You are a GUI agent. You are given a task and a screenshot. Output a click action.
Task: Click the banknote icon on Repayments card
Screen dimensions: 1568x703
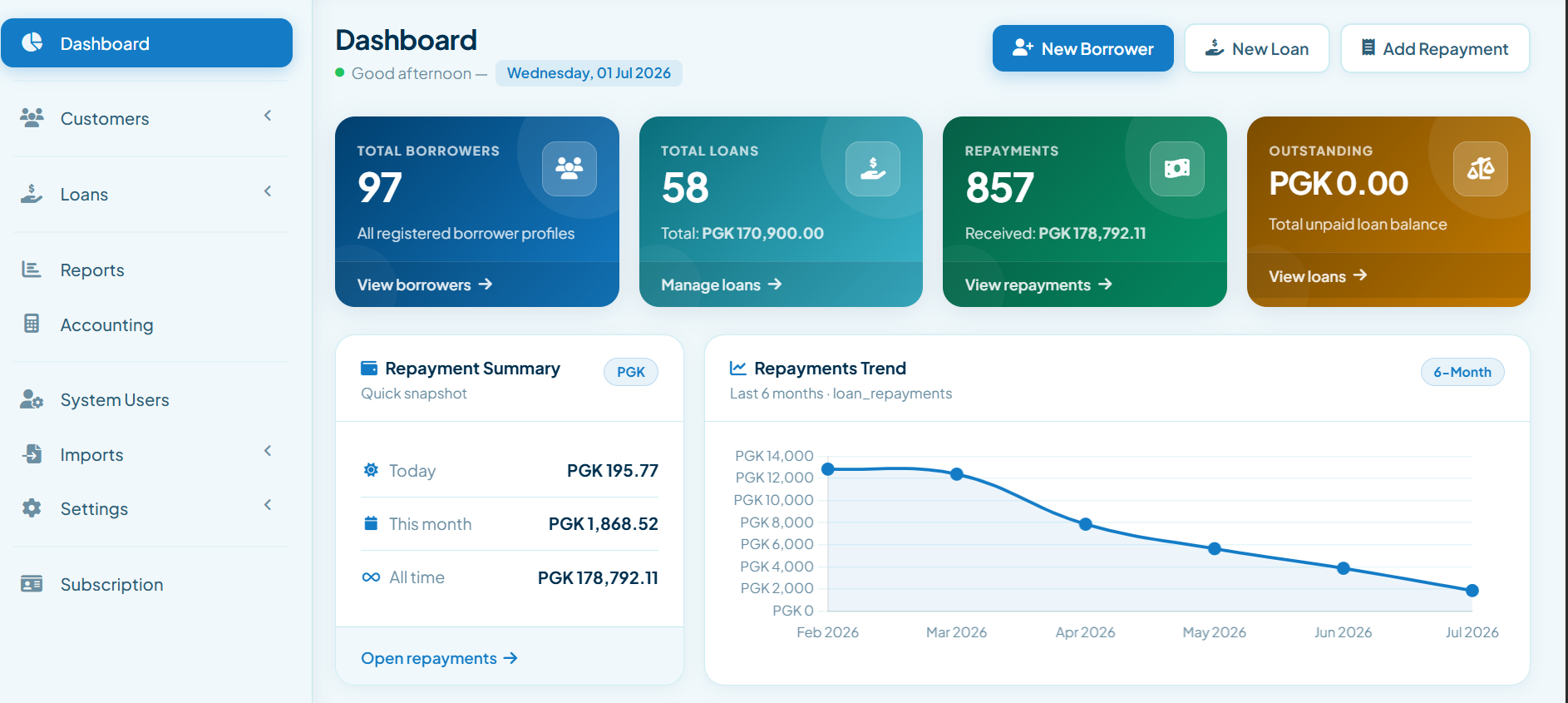coord(1177,169)
